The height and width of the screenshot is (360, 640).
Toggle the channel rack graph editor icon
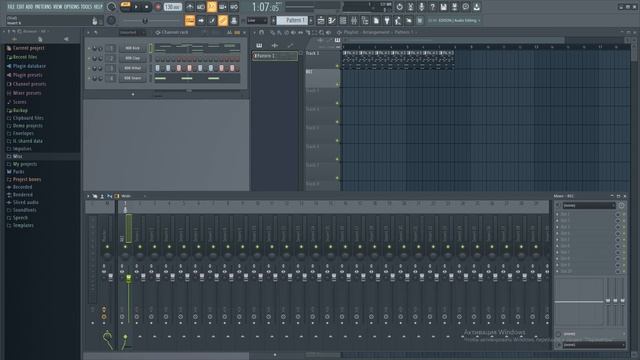[229, 33]
